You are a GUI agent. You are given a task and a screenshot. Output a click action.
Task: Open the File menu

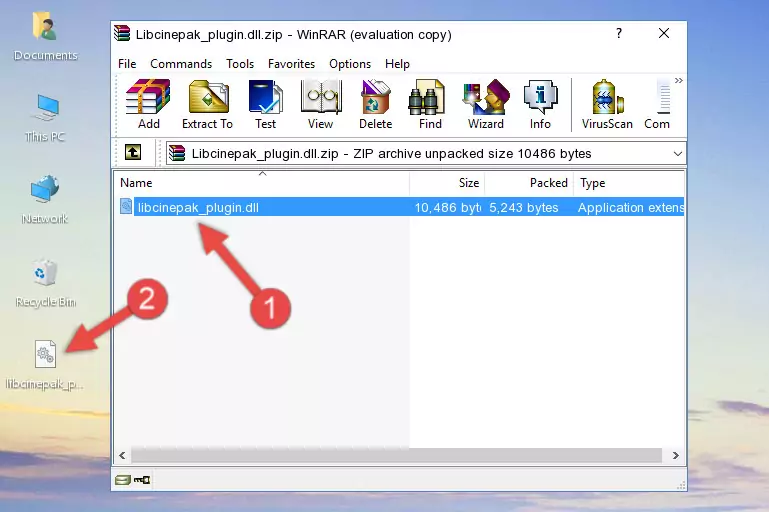(x=127, y=64)
